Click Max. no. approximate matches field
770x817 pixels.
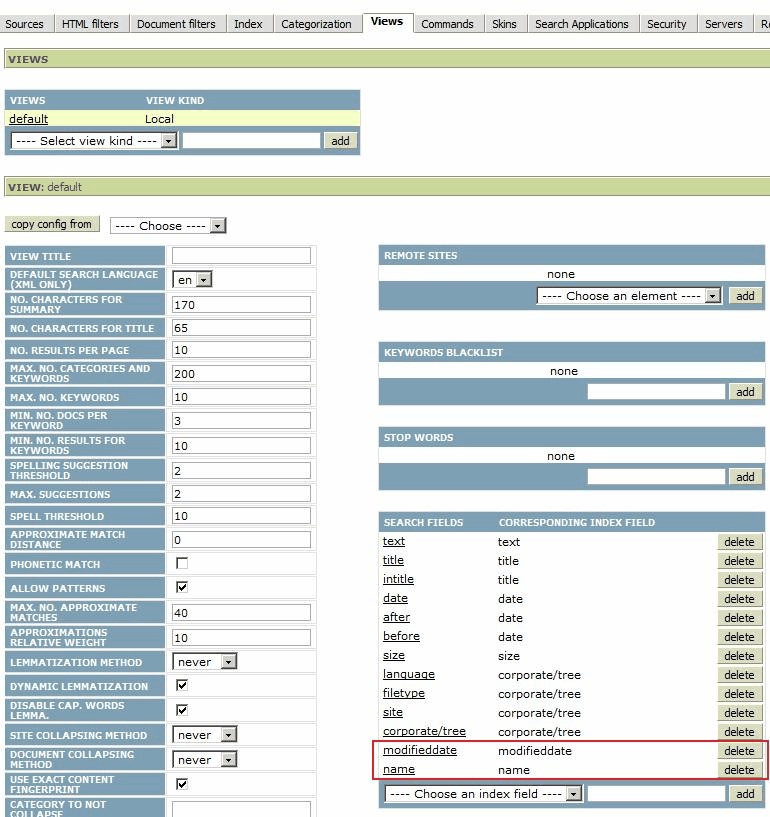(241, 613)
